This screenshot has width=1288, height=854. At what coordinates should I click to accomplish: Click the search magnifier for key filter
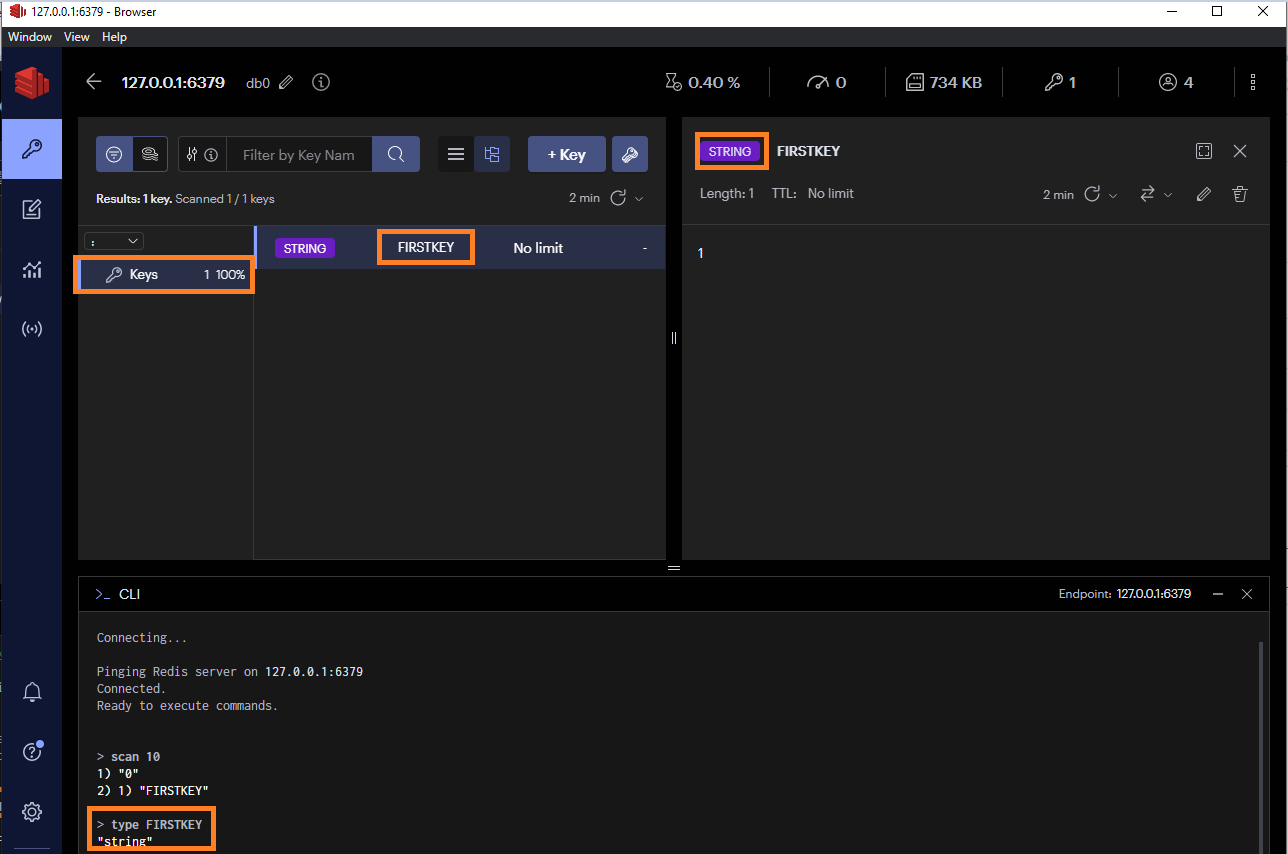396,155
